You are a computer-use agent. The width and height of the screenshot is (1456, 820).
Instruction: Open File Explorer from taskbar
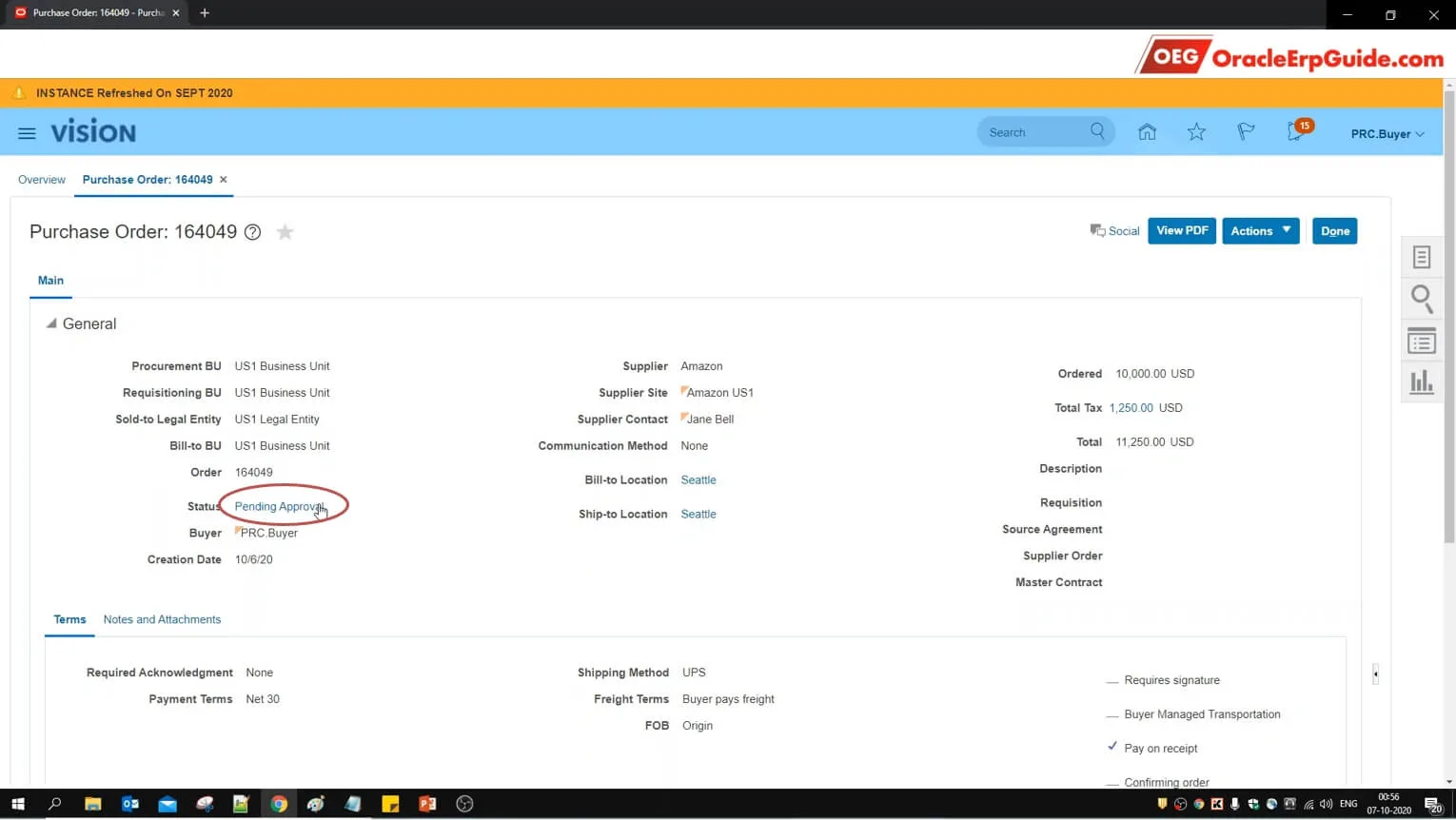pos(92,804)
